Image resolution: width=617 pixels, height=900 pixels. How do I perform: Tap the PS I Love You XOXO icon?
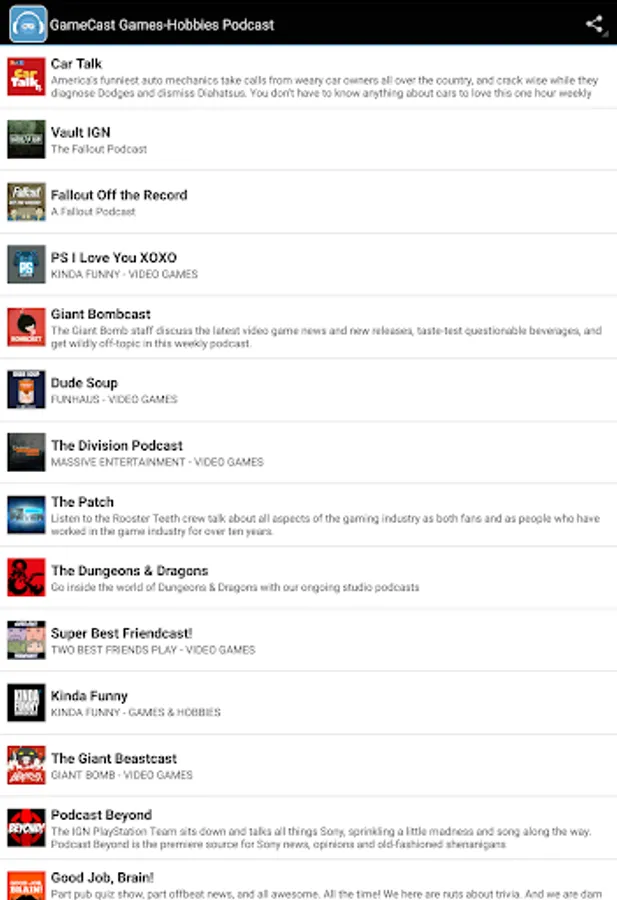[26, 264]
